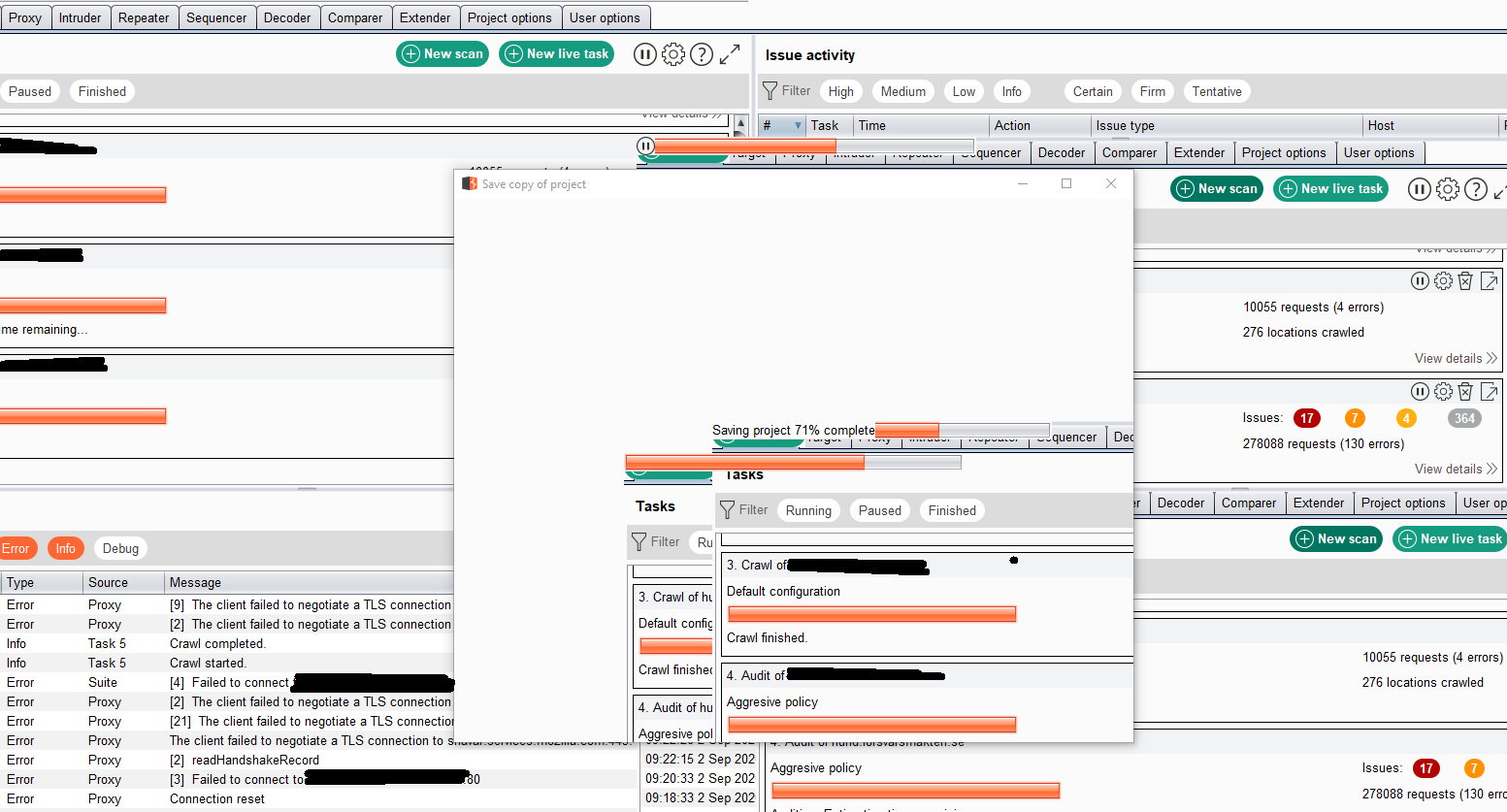This screenshot has height=812, width=1507.
Task: Burp logo icon in Save copy of project title
Action: tap(470, 183)
